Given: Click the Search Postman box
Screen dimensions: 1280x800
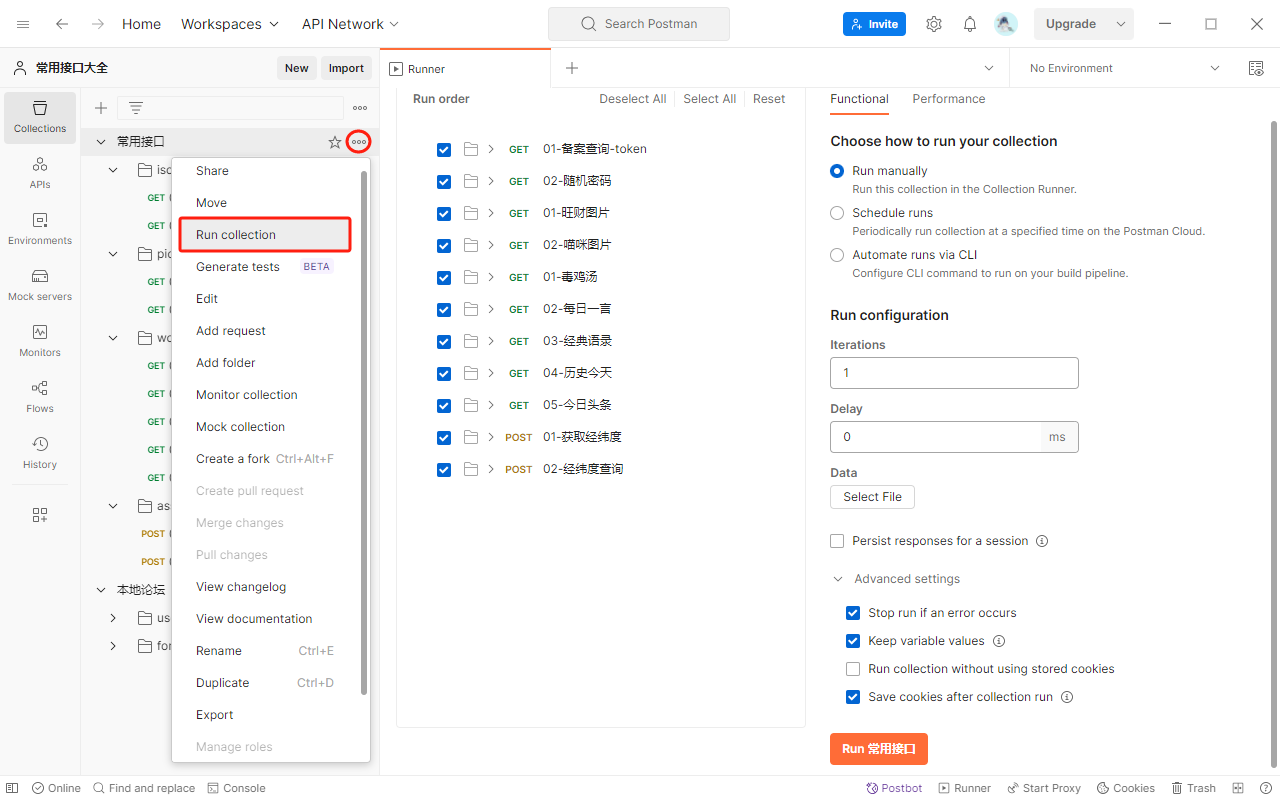Looking at the screenshot, I should pos(639,24).
